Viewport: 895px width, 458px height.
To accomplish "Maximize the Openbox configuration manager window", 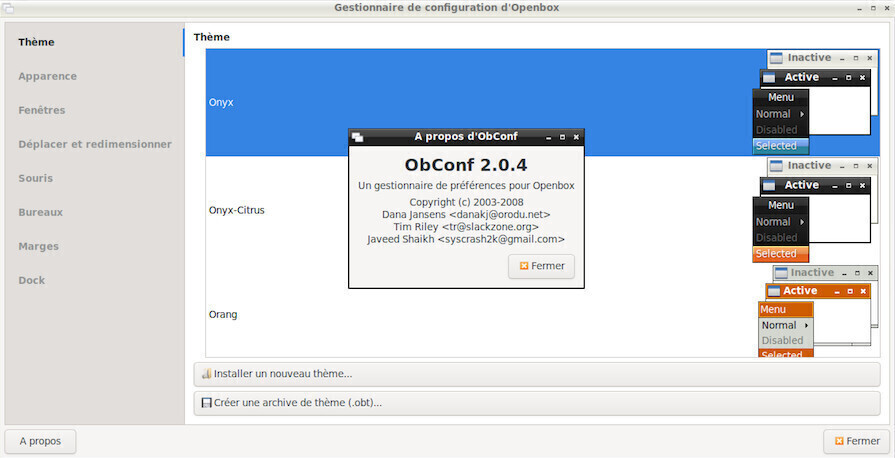I will tap(873, 9).
